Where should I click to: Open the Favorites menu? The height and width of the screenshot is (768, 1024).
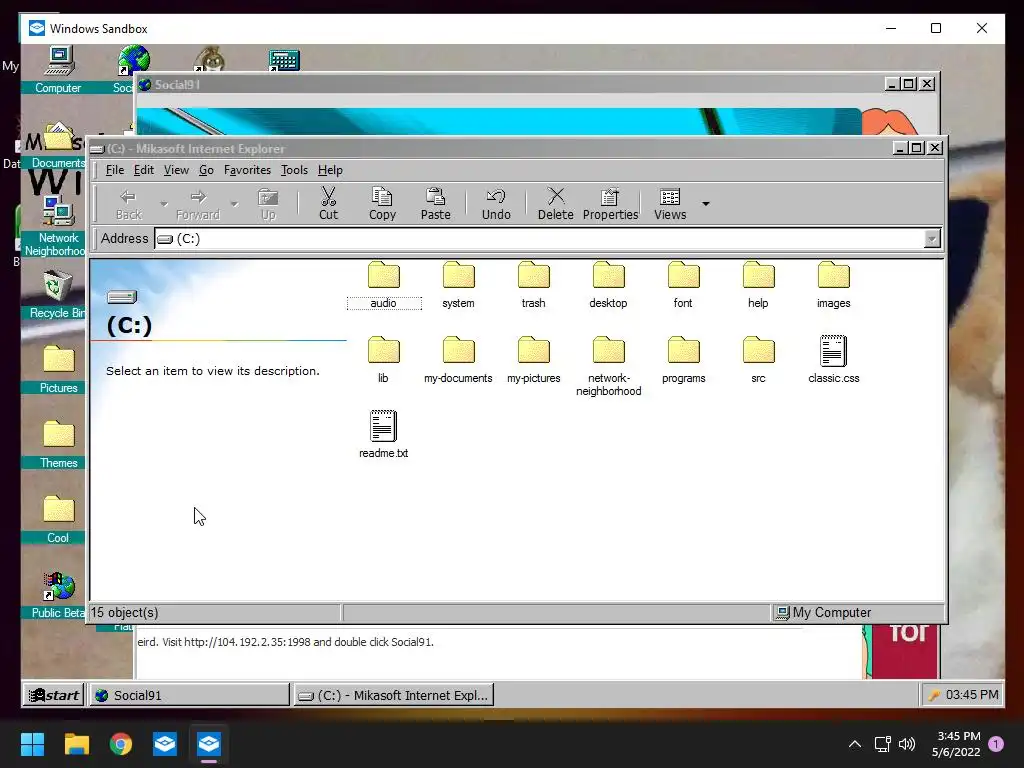[247, 170]
